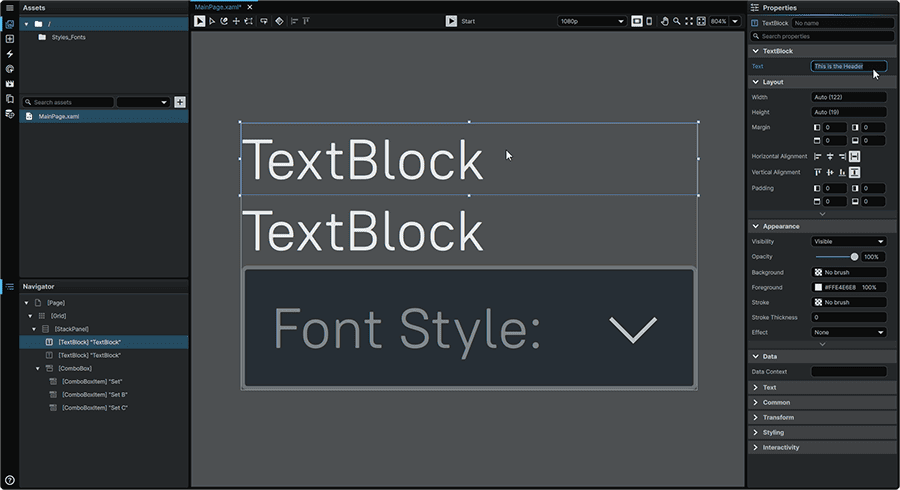Select MainPage.xaml in assets list

pos(104,116)
